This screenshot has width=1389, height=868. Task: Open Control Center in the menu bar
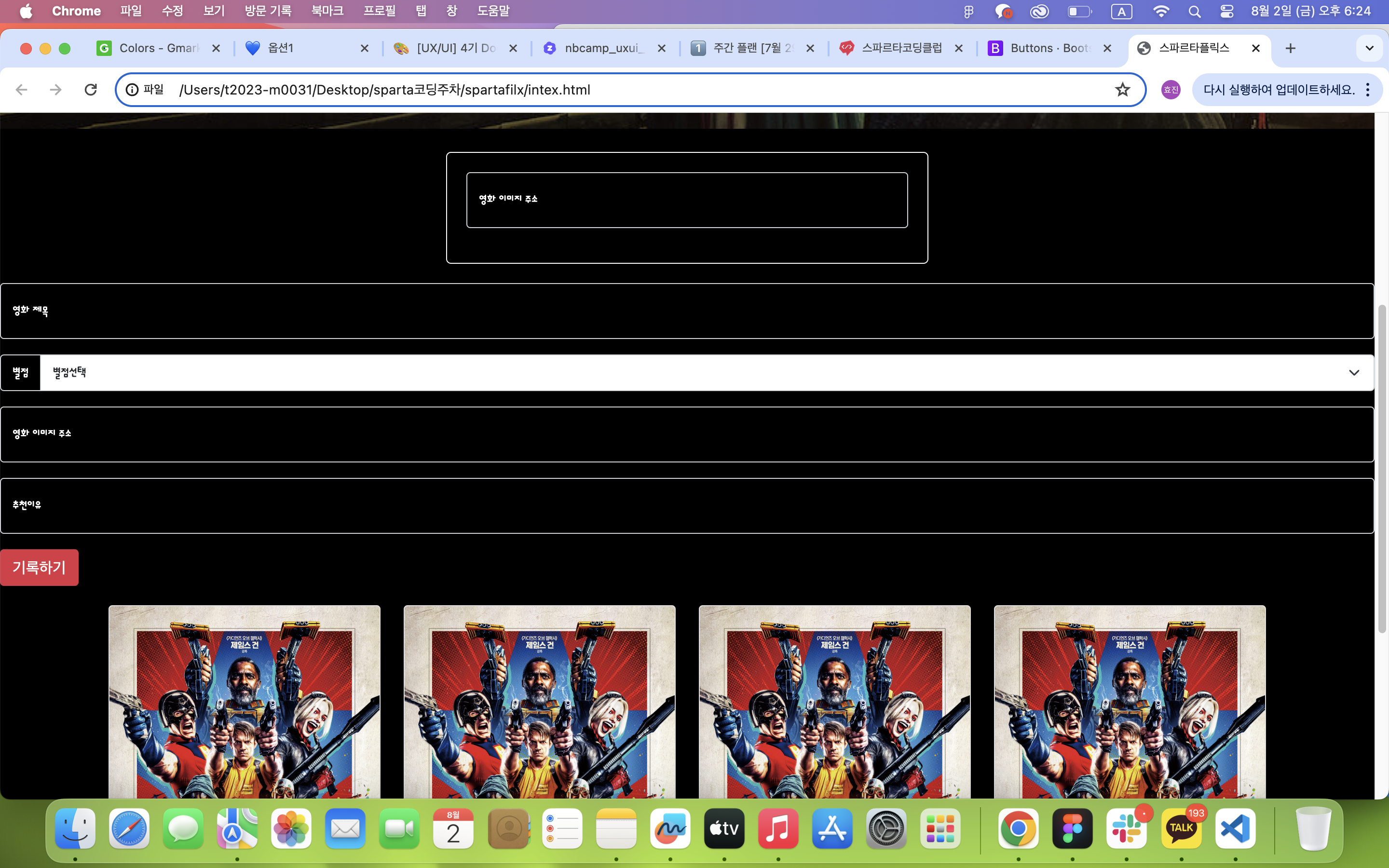[x=1226, y=12]
